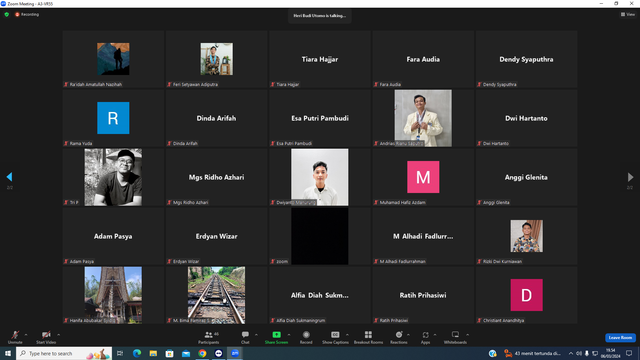Viewport: 640px width, 360px height.
Task: Click the taskbar search box
Action: coord(64,353)
